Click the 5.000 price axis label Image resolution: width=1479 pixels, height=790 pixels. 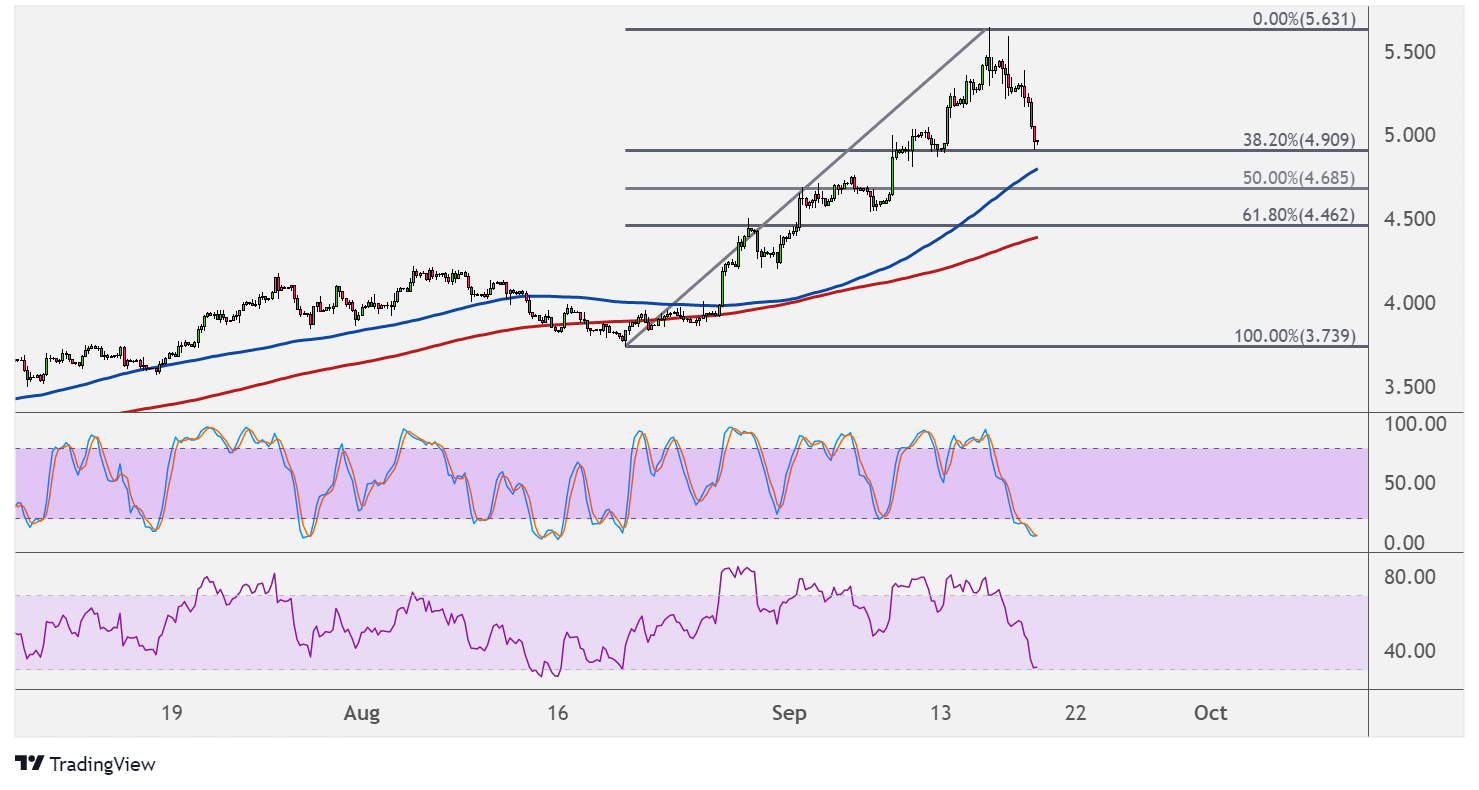[1410, 135]
